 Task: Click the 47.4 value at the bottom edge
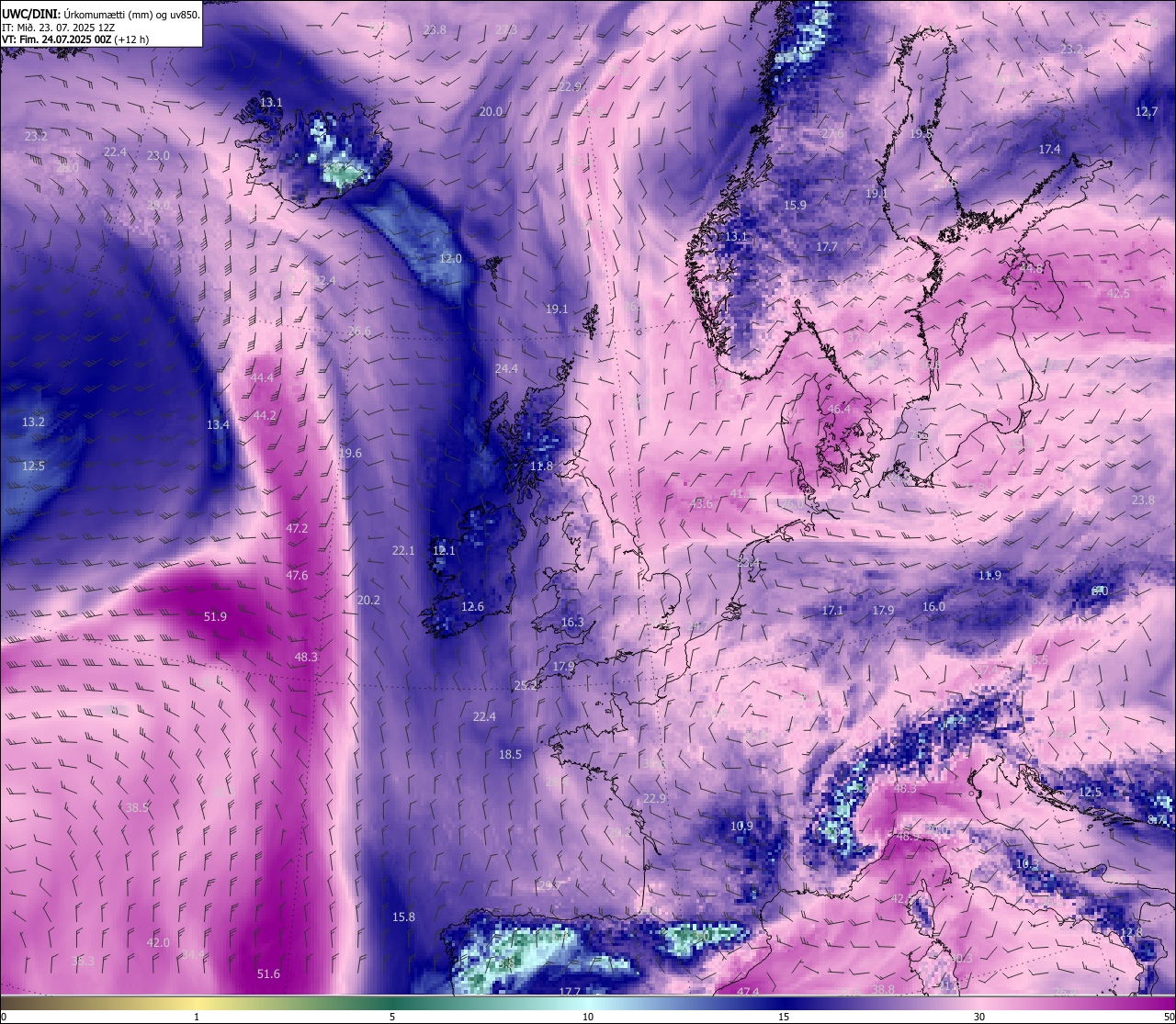748,992
